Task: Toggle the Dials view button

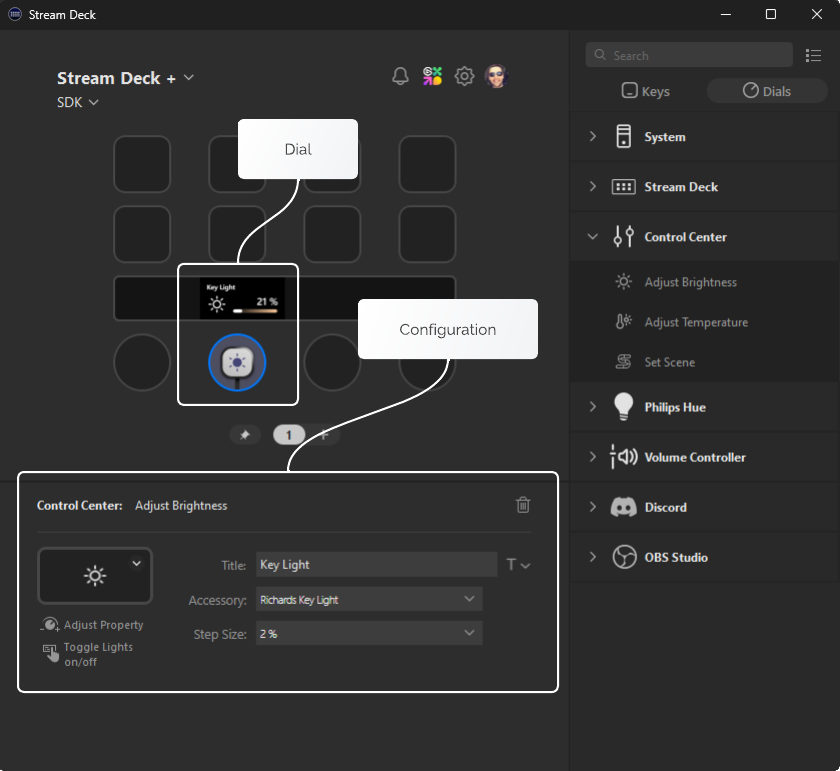Action: tap(766, 90)
